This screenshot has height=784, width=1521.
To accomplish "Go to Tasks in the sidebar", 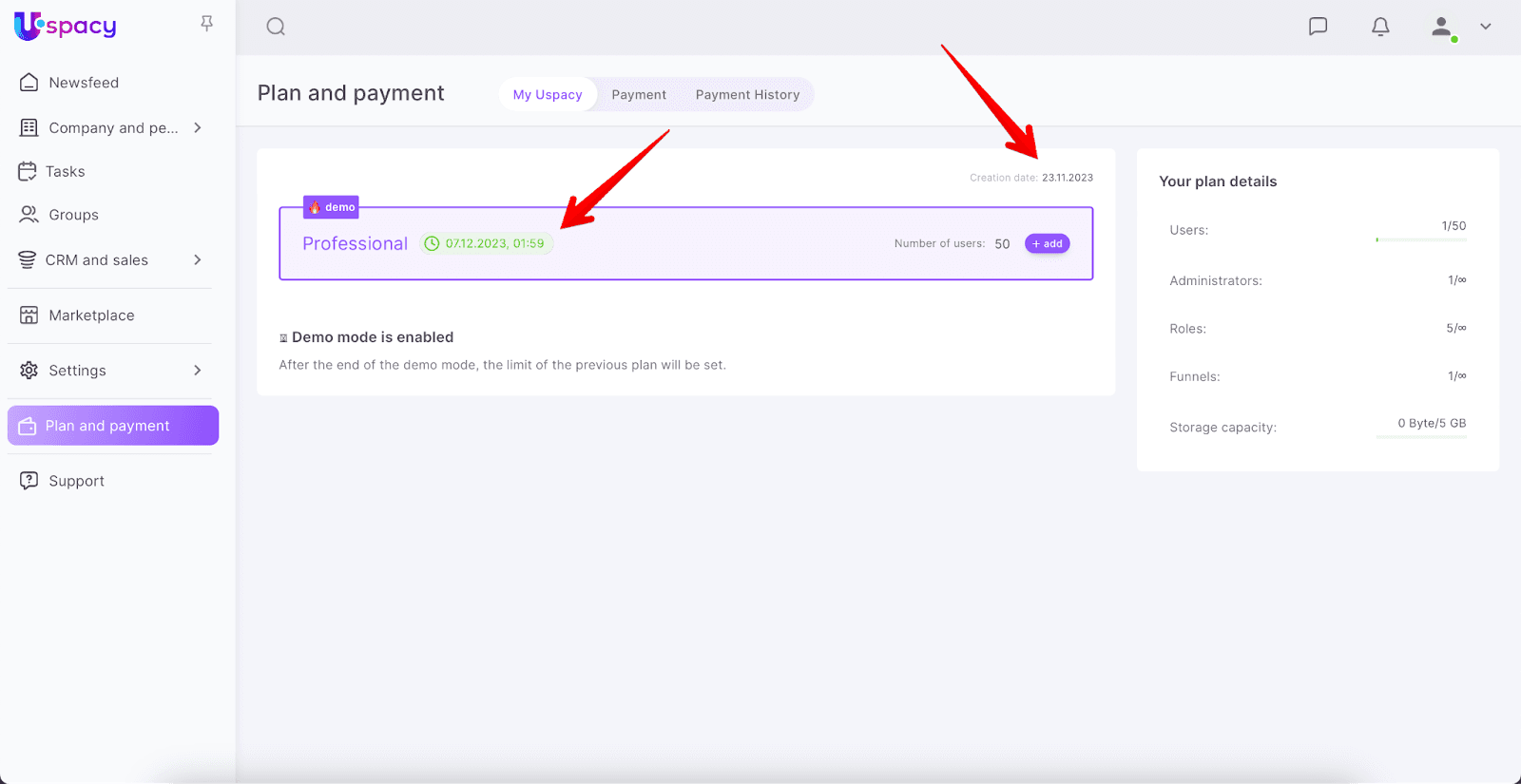I will (65, 171).
